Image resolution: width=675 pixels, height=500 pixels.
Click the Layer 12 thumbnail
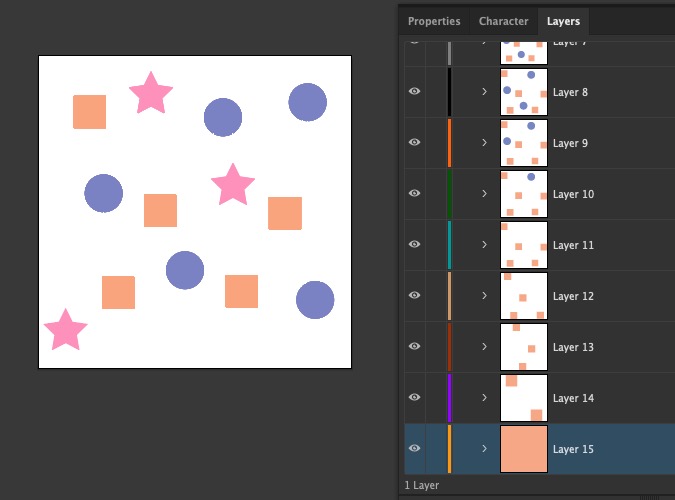click(524, 296)
